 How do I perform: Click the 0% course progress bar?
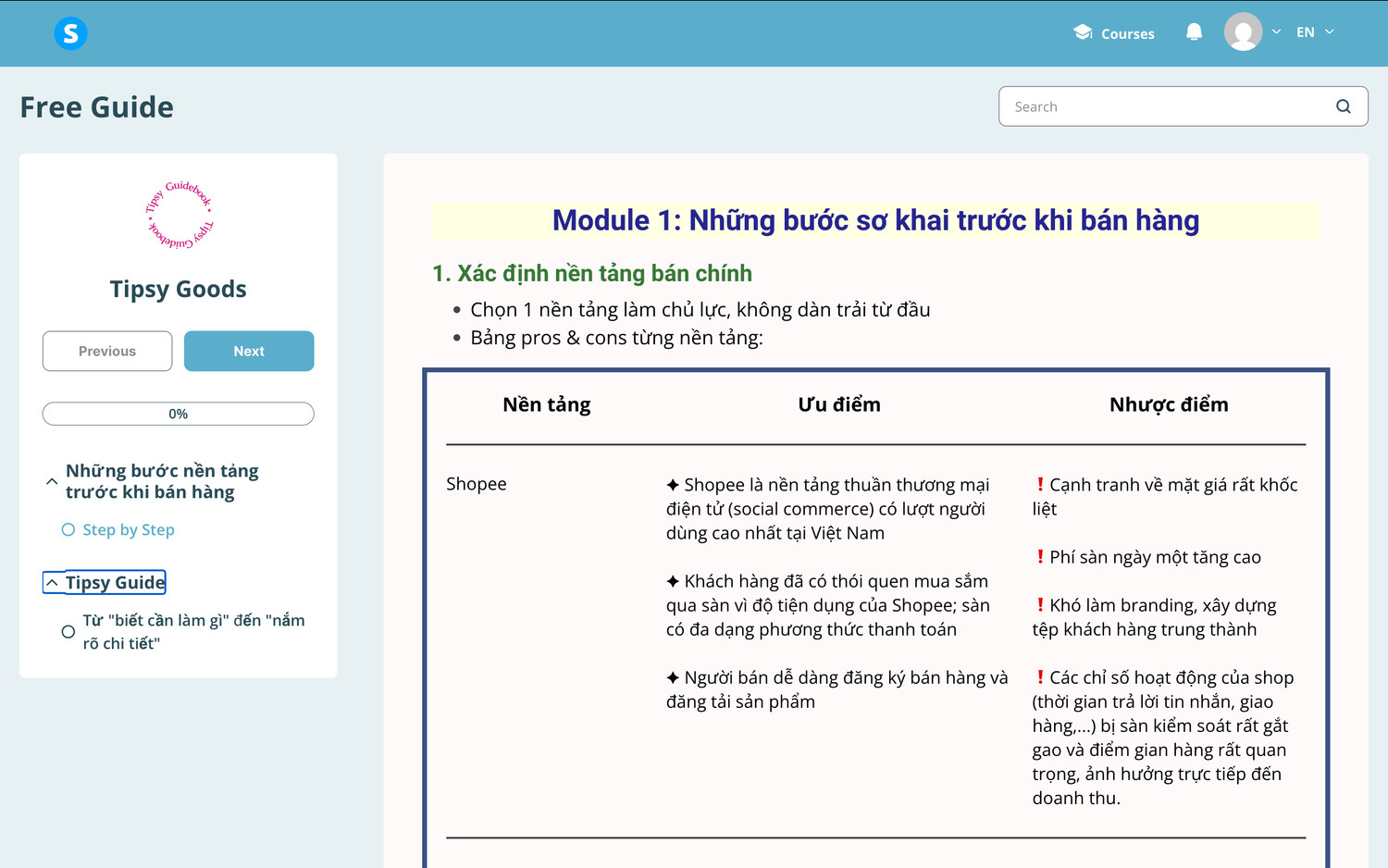pyautogui.click(x=179, y=414)
